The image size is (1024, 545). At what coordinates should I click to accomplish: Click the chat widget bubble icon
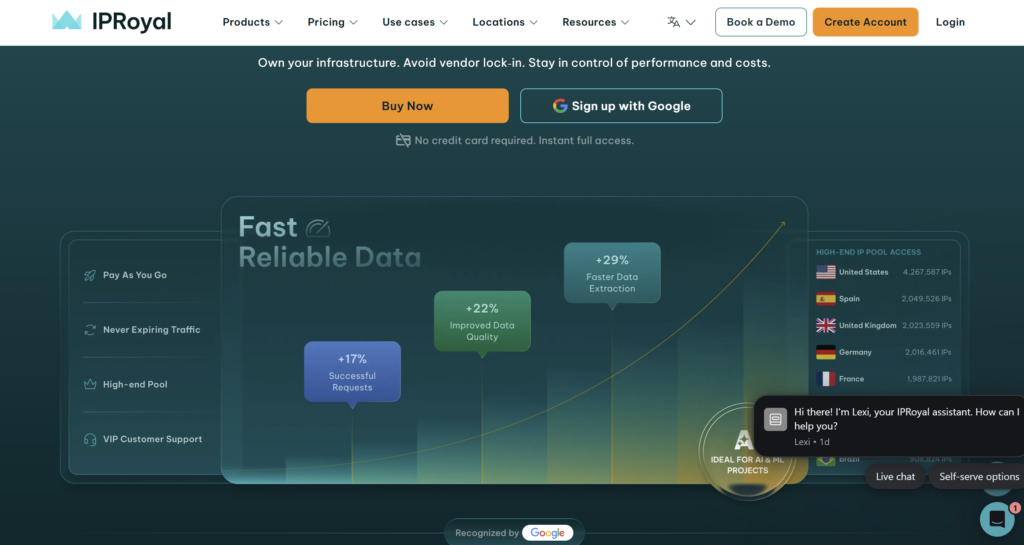[x=996, y=519]
